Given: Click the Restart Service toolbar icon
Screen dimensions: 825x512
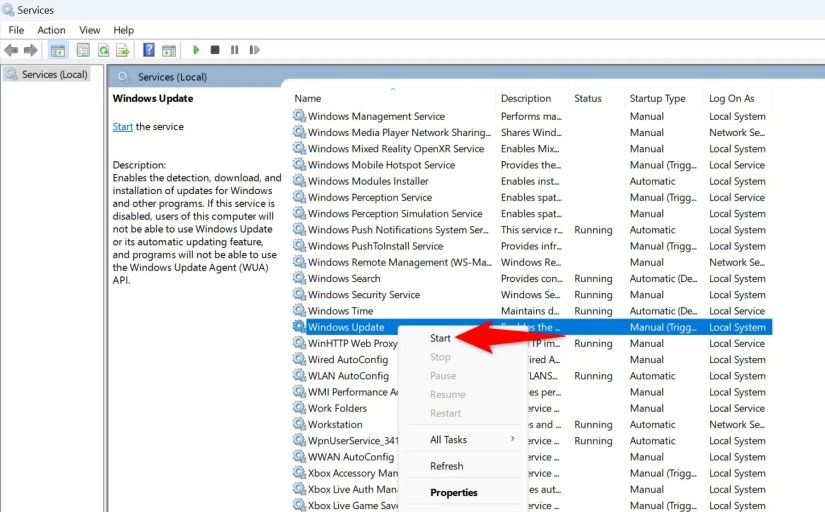Looking at the screenshot, I should pos(255,50).
